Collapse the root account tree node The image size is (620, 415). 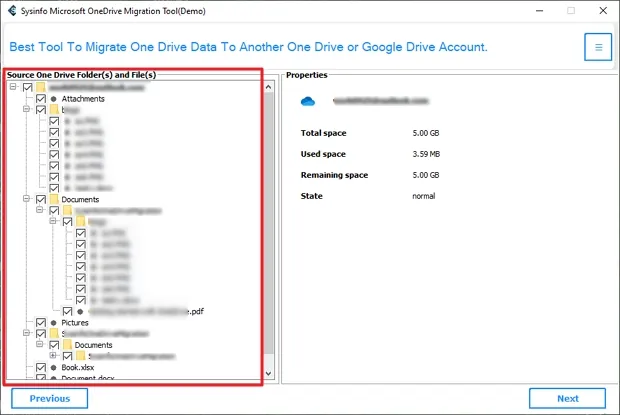[12, 88]
